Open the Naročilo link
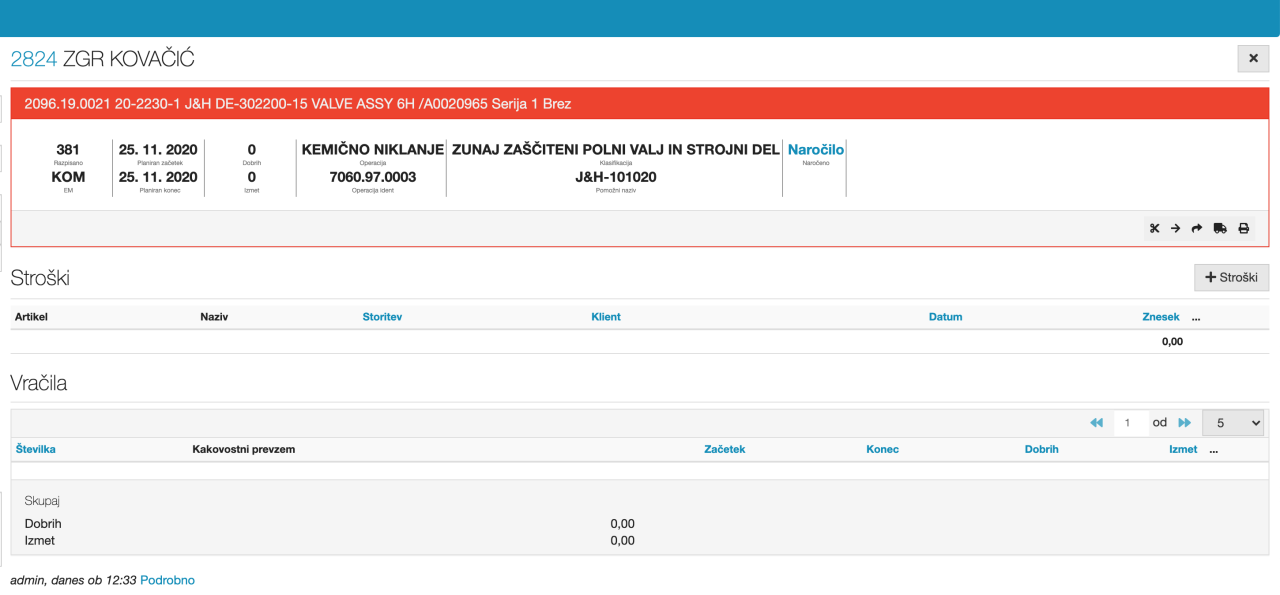 pyautogui.click(x=816, y=149)
